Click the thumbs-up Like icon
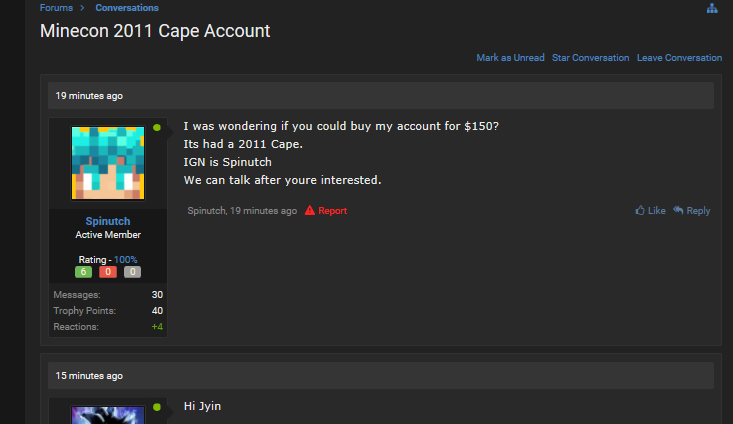733x424 pixels. coord(640,211)
